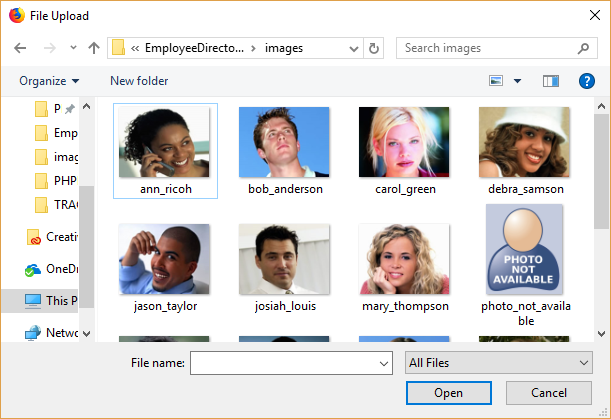Expand the File name history dropdown

click(x=383, y=363)
